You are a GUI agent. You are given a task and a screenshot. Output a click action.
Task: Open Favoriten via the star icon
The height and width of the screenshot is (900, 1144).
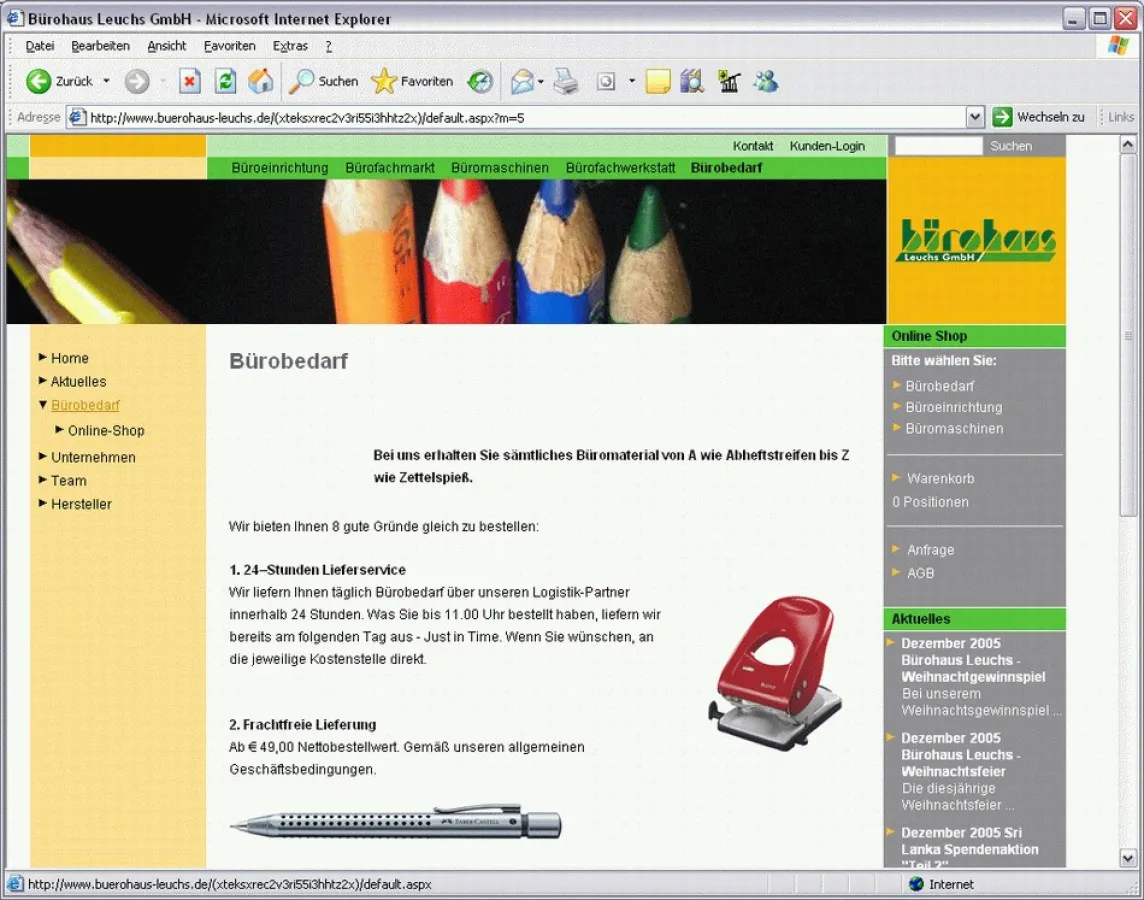(383, 81)
